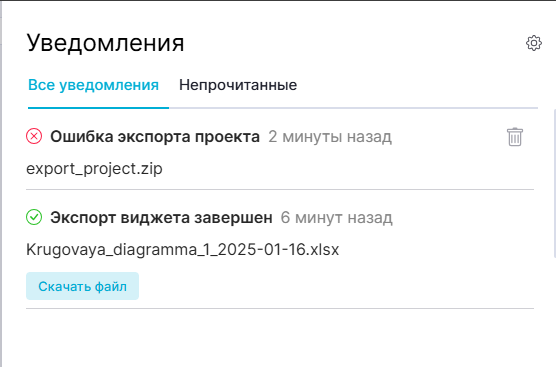The width and height of the screenshot is (556, 367).
Task: Open the Экспорт виджета завершен notification title
Action: coord(161,217)
